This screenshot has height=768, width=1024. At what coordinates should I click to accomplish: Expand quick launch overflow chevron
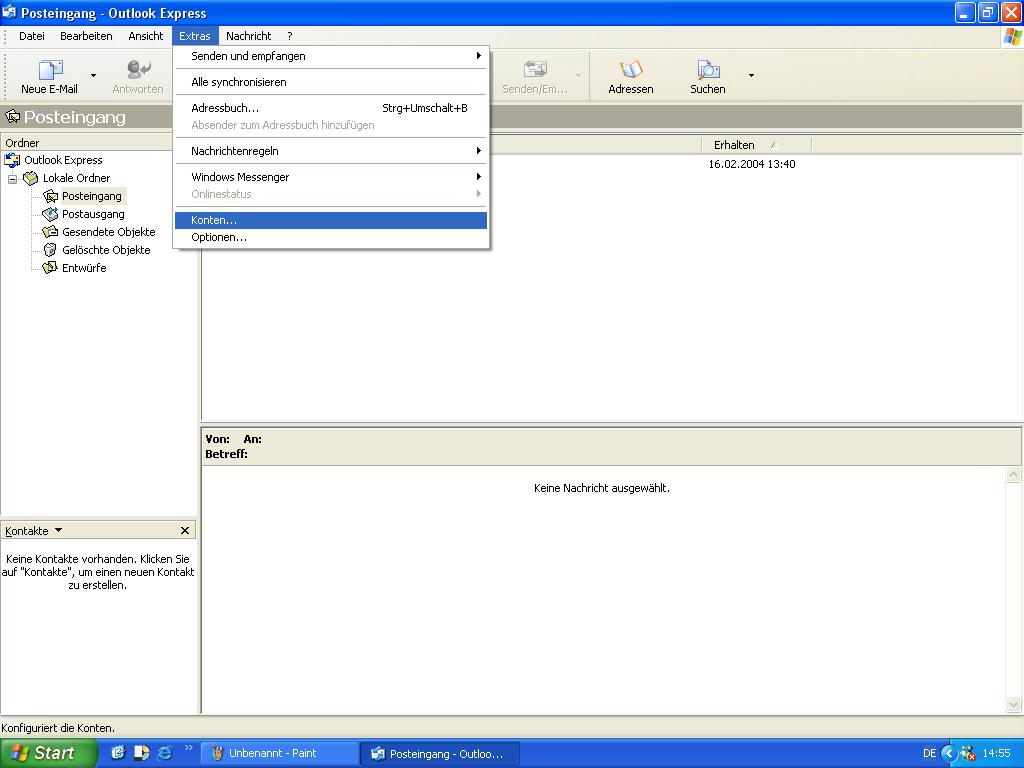coord(189,748)
